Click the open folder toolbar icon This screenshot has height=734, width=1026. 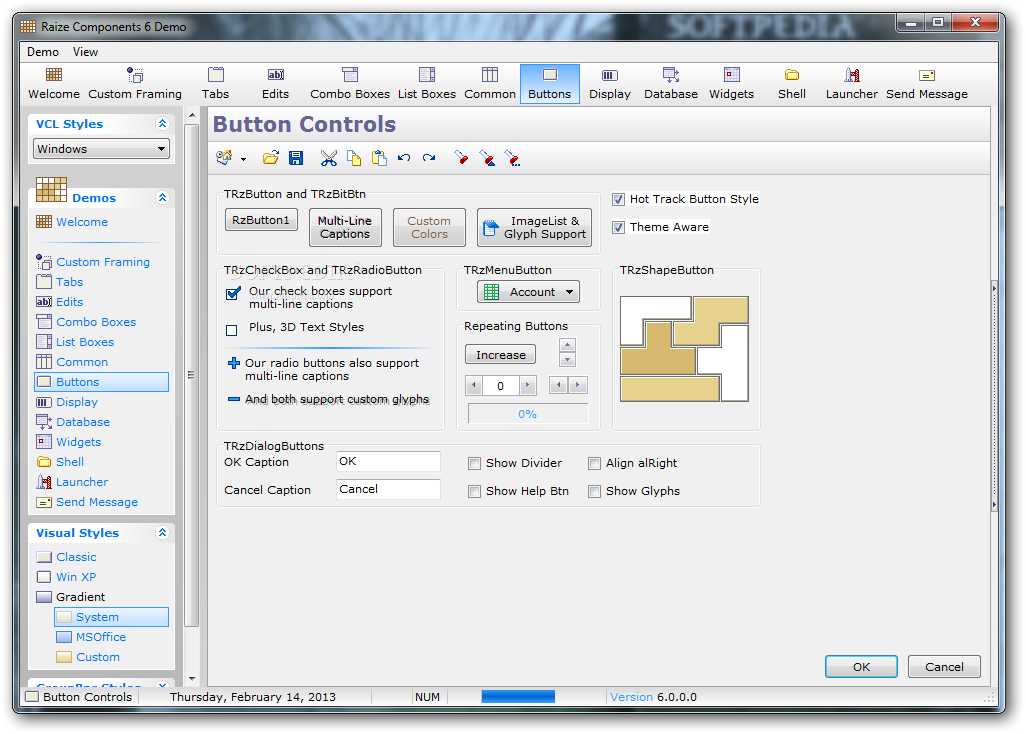click(x=271, y=158)
